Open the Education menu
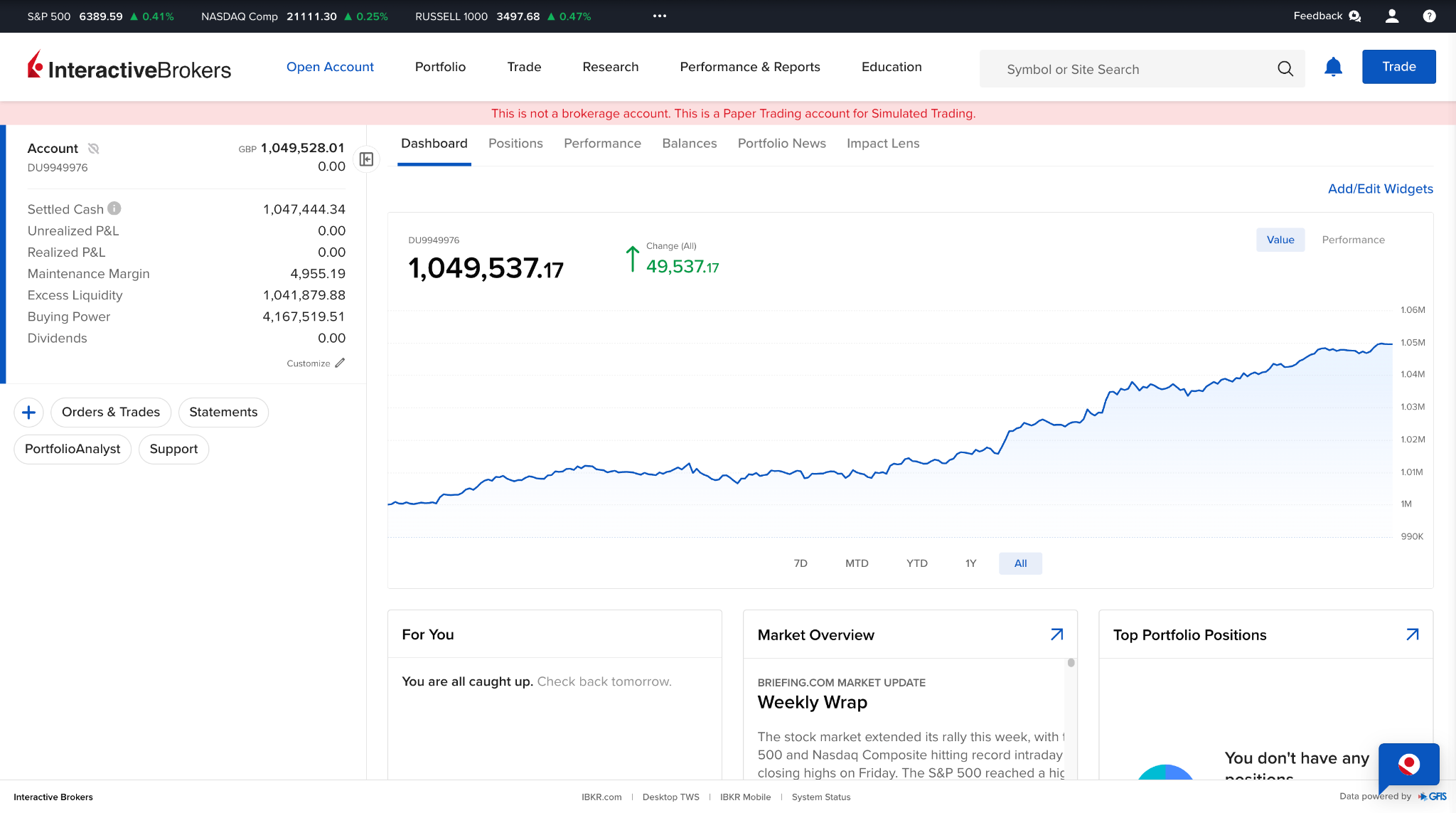 pyautogui.click(x=892, y=67)
